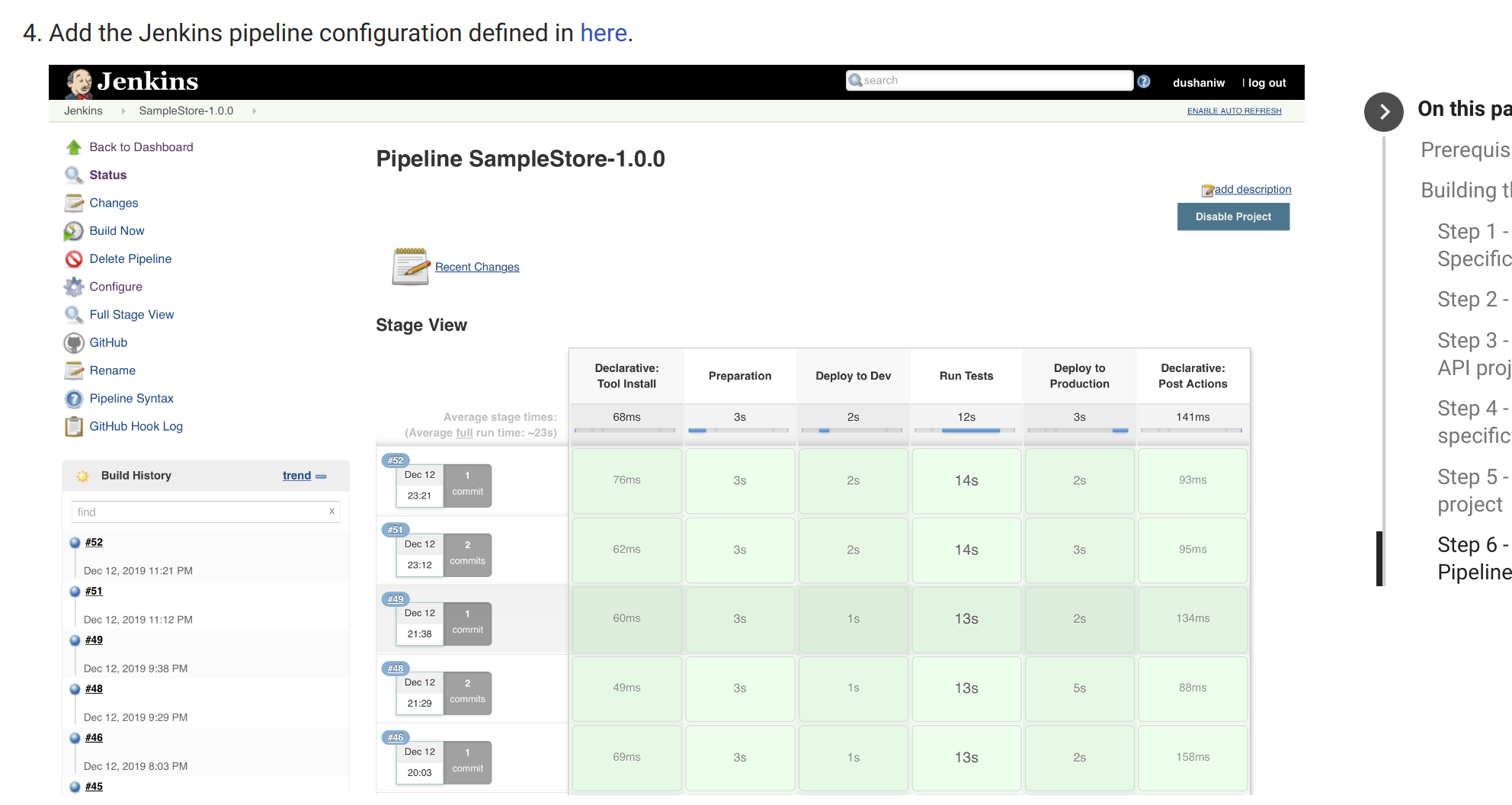
Task: Click the log out link
Action: pos(1267,83)
